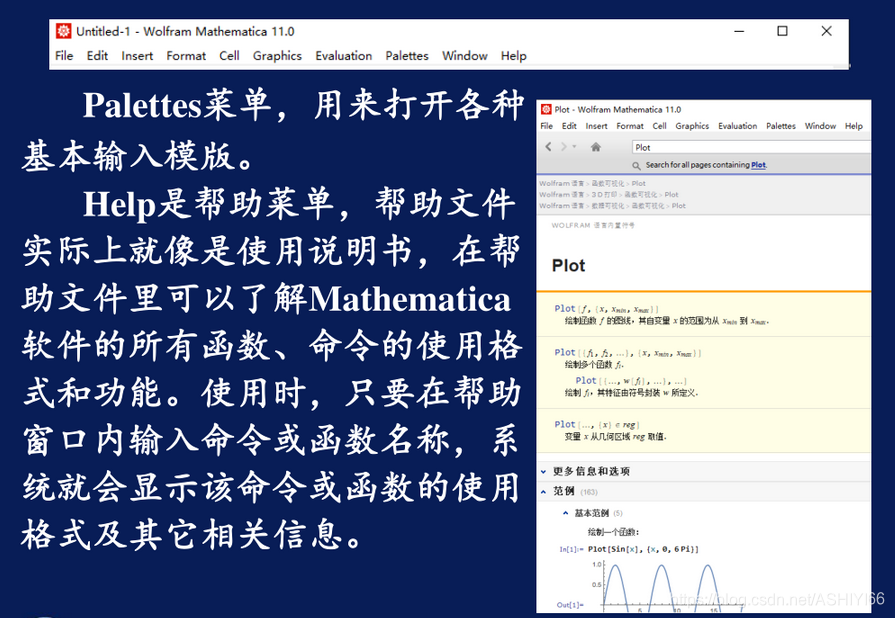Image resolution: width=895 pixels, height=618 pixels.
Task: Open Format menu in Plot help window
Action: (630, 126)
